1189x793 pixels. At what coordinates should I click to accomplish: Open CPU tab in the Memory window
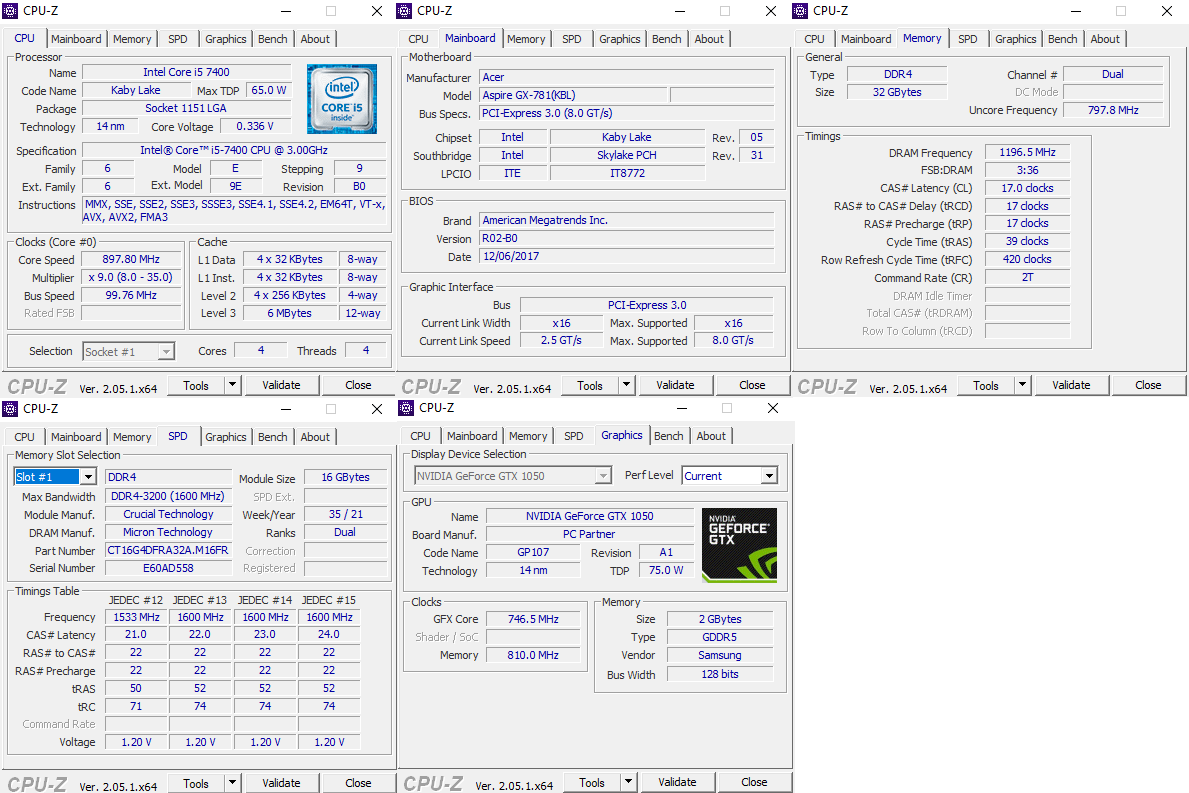[814, 39]
